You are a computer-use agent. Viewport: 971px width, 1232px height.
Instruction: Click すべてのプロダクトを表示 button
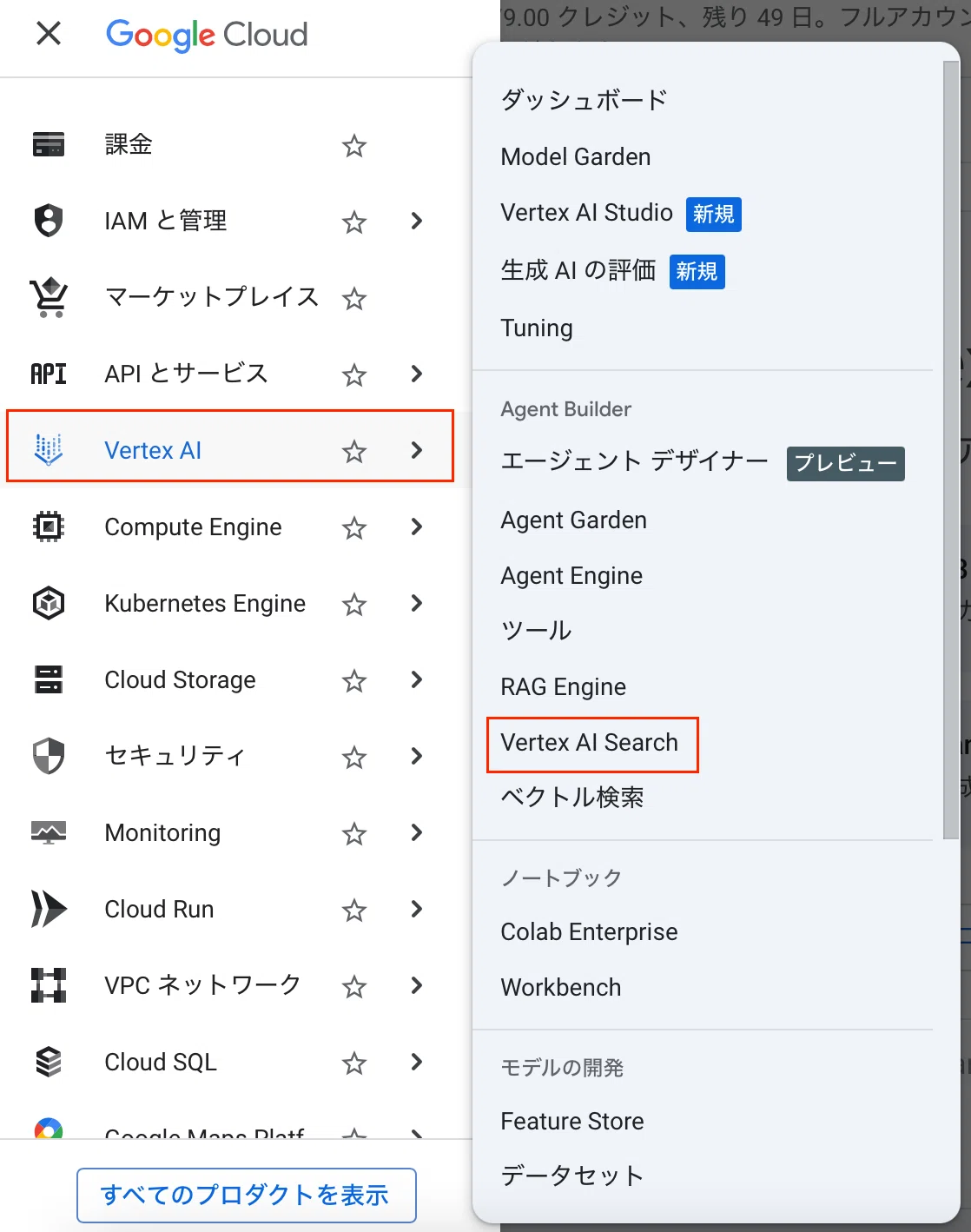pos(247,1196)
